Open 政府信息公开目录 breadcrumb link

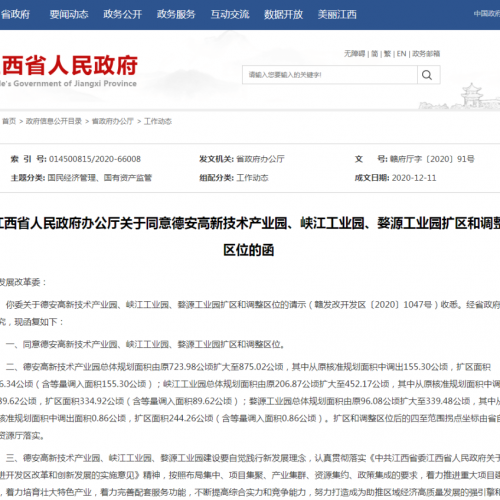(54, 121)
